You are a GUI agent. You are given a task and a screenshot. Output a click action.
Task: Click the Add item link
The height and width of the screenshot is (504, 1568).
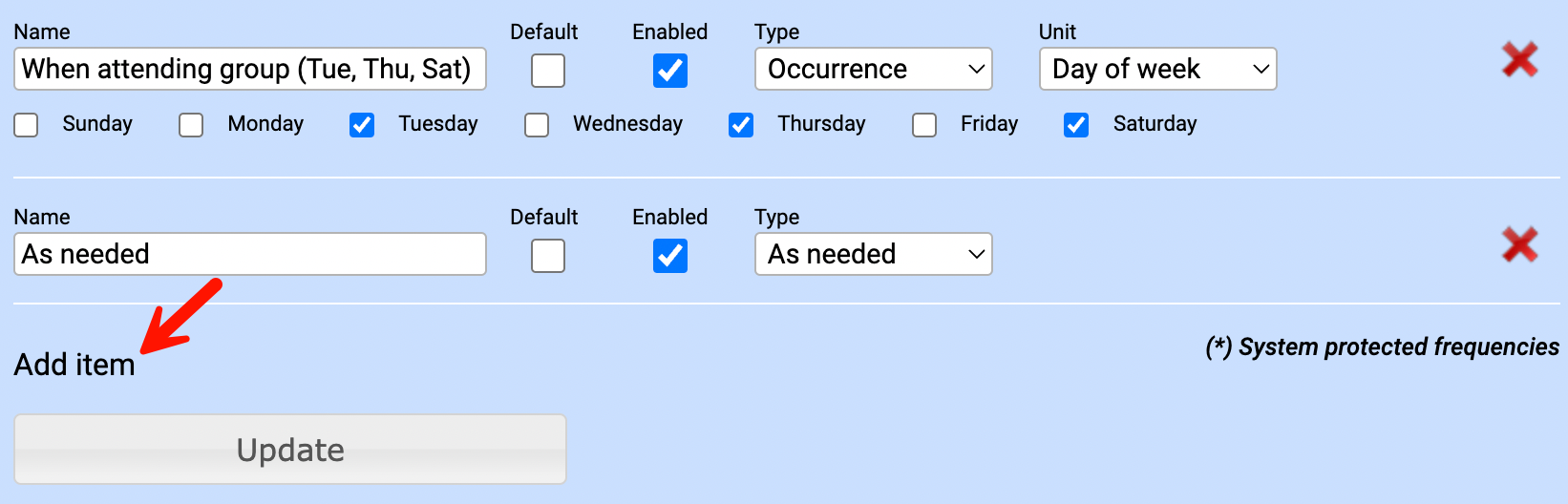74,365
